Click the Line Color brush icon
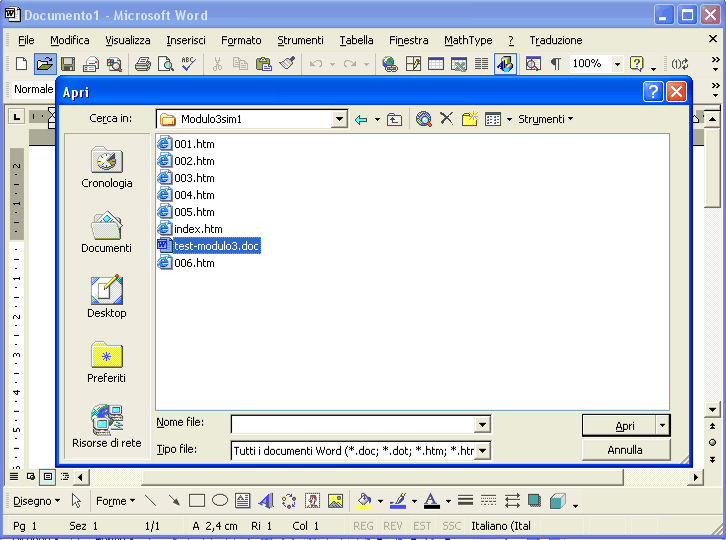The width and height of the screenshot is (726, 540). click(x=398, y=501)
